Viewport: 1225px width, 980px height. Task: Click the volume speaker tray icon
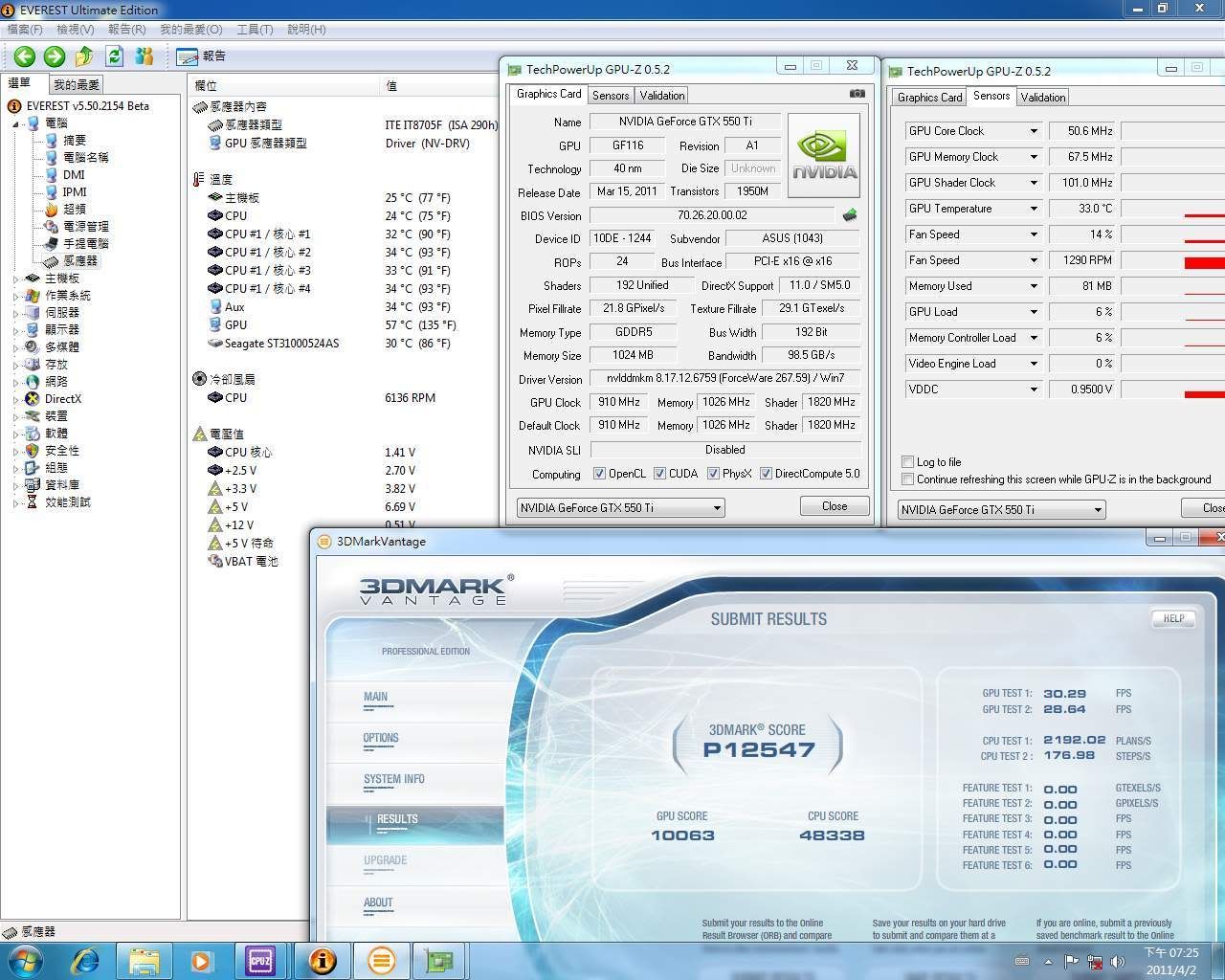[1117, 961]
